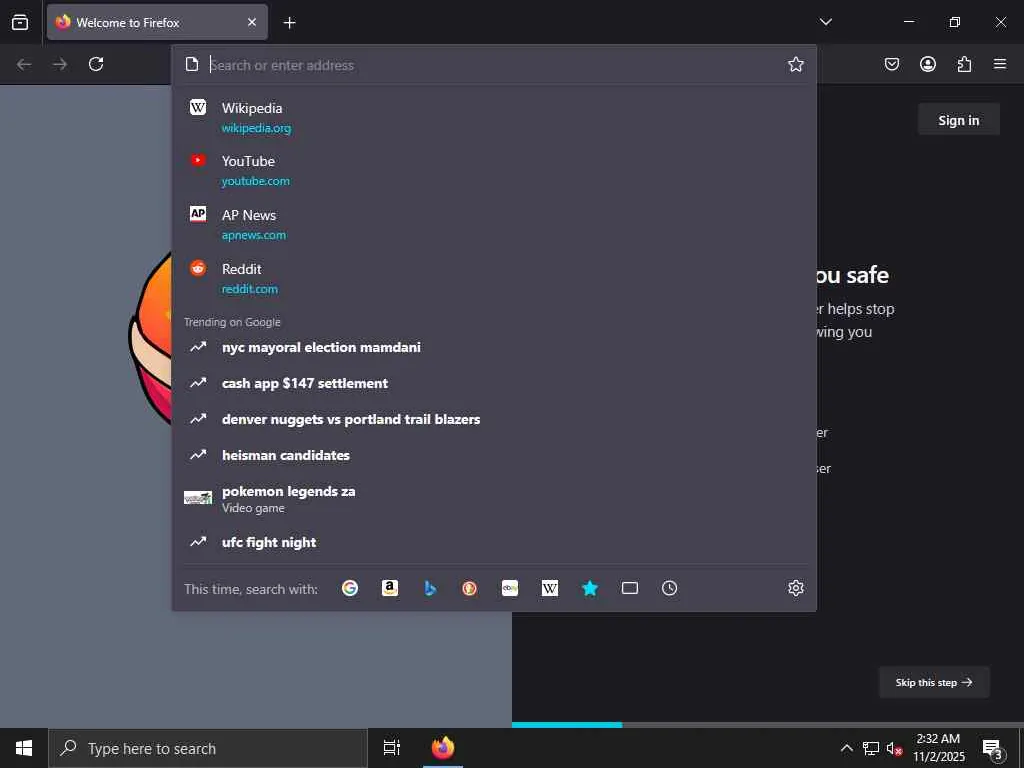The width and height of the screenshot is (1024, 768).
Task: Search trending nyc mayoral election mamdani
Action: point(494,347)
